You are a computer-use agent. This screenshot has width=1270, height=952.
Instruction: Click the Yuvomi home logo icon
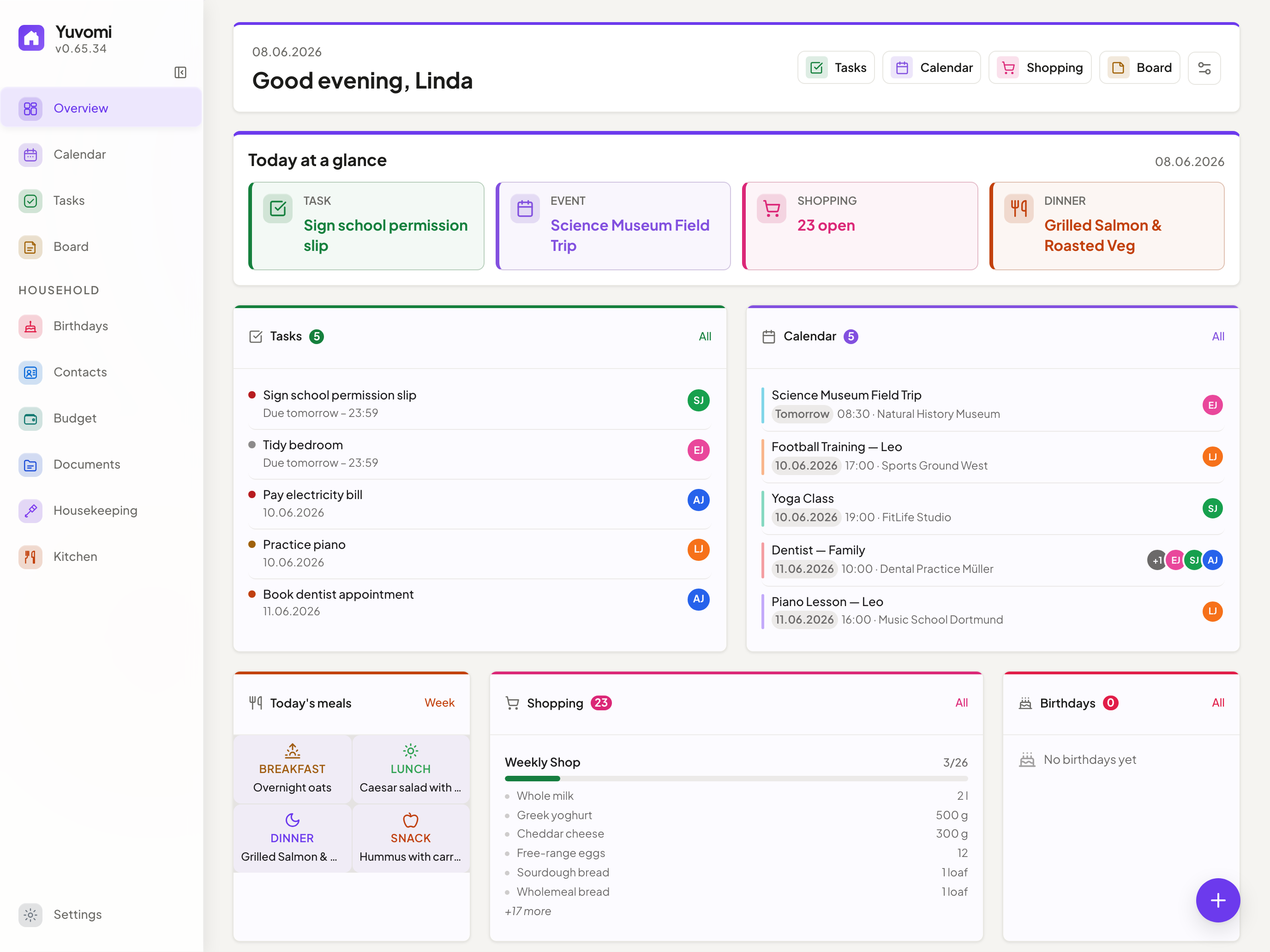point(31,38)
